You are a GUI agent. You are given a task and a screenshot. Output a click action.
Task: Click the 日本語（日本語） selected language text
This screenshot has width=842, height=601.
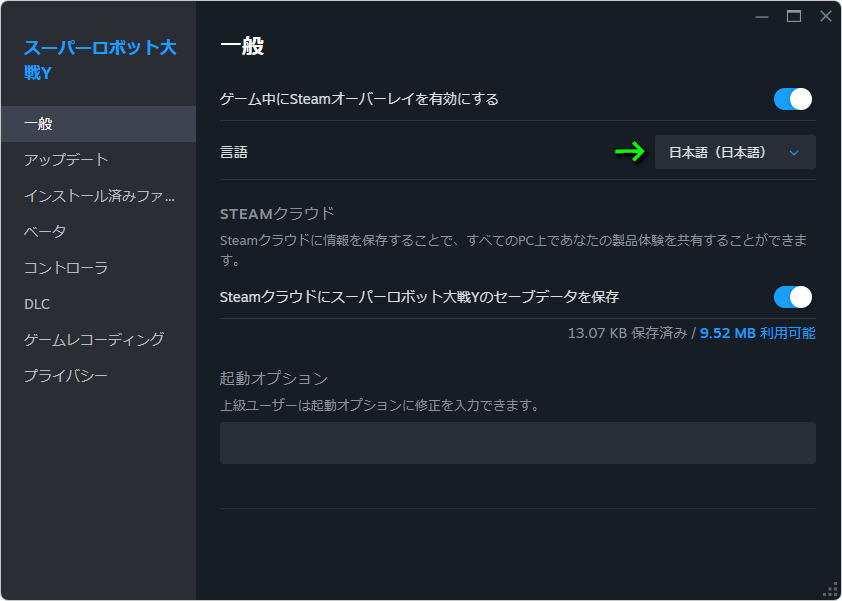point(718,153)
